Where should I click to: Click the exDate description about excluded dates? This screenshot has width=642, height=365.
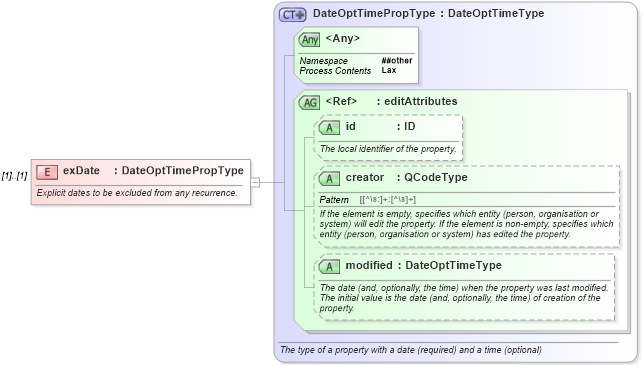point(137,193)
